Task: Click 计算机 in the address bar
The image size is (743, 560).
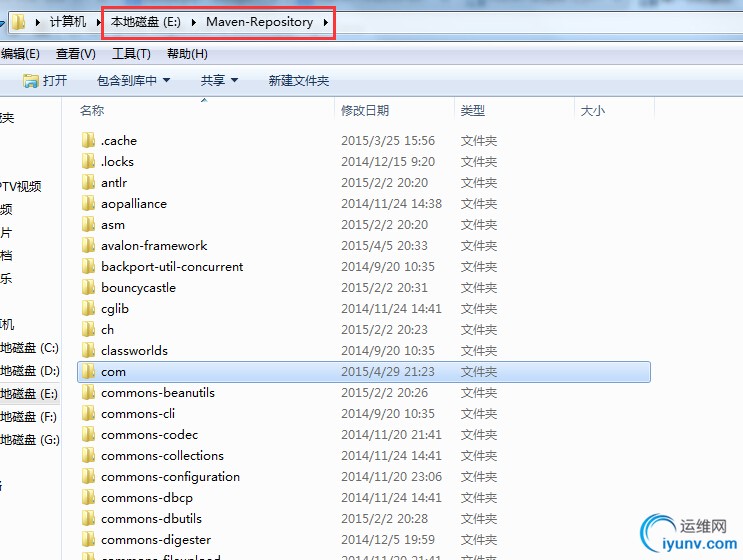Action: (x=68, y=22)
